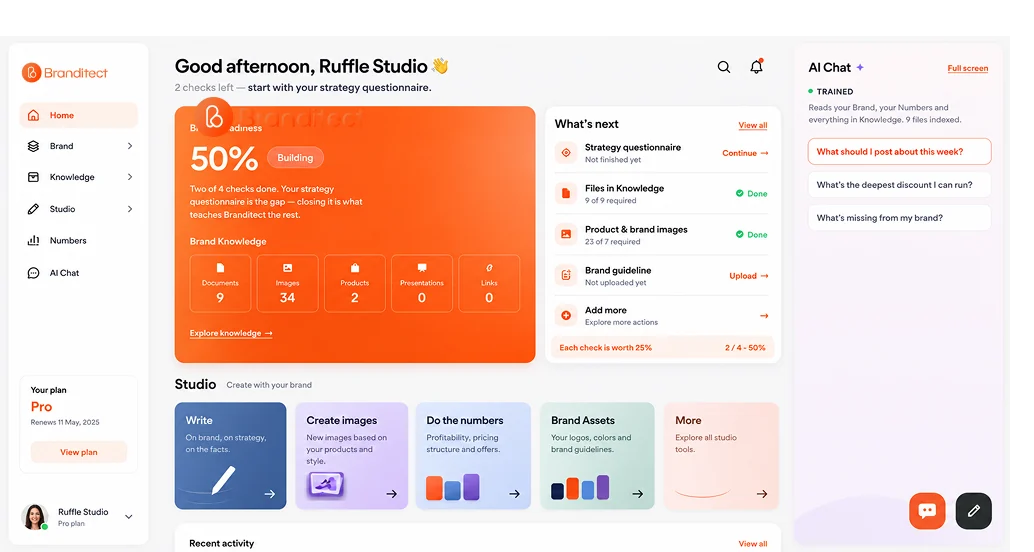Click the Presentations tile showing 0
The height and width of the screenshot is (552, 1034).
coord(422,284)
